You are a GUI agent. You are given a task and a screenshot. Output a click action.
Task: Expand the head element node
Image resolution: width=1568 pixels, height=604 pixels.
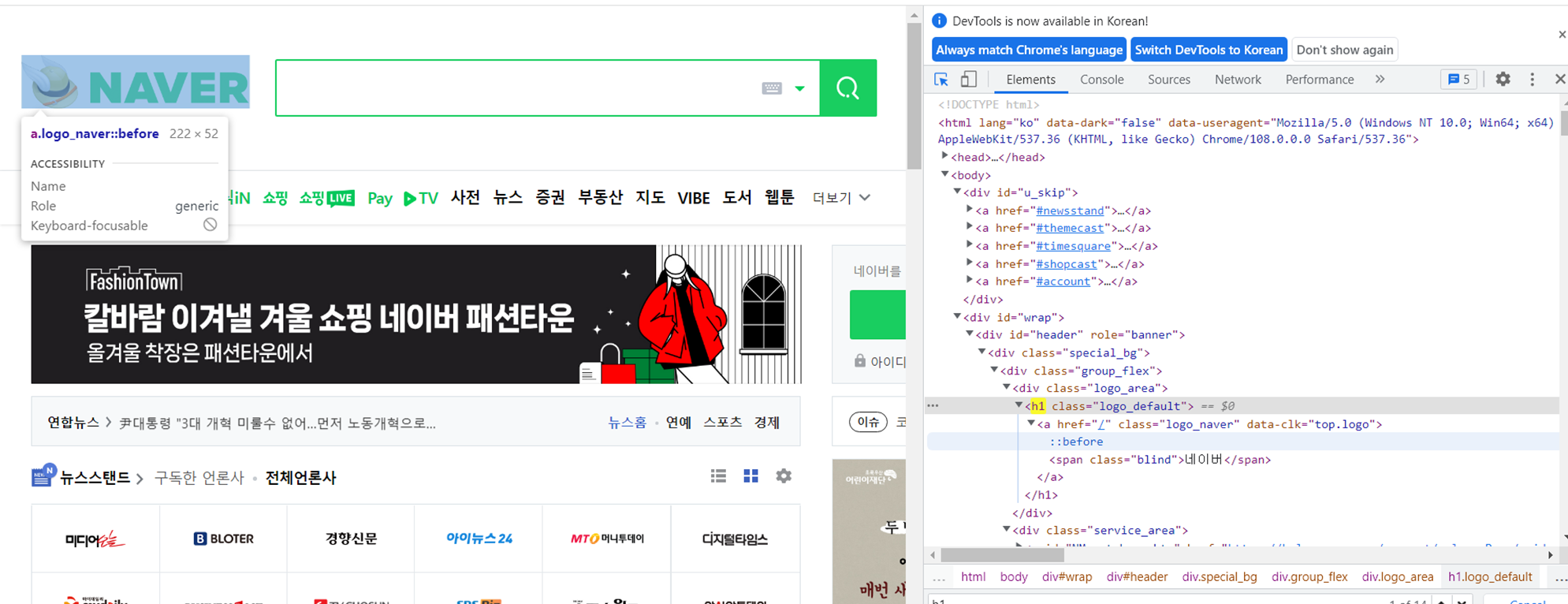pos(944,157)
